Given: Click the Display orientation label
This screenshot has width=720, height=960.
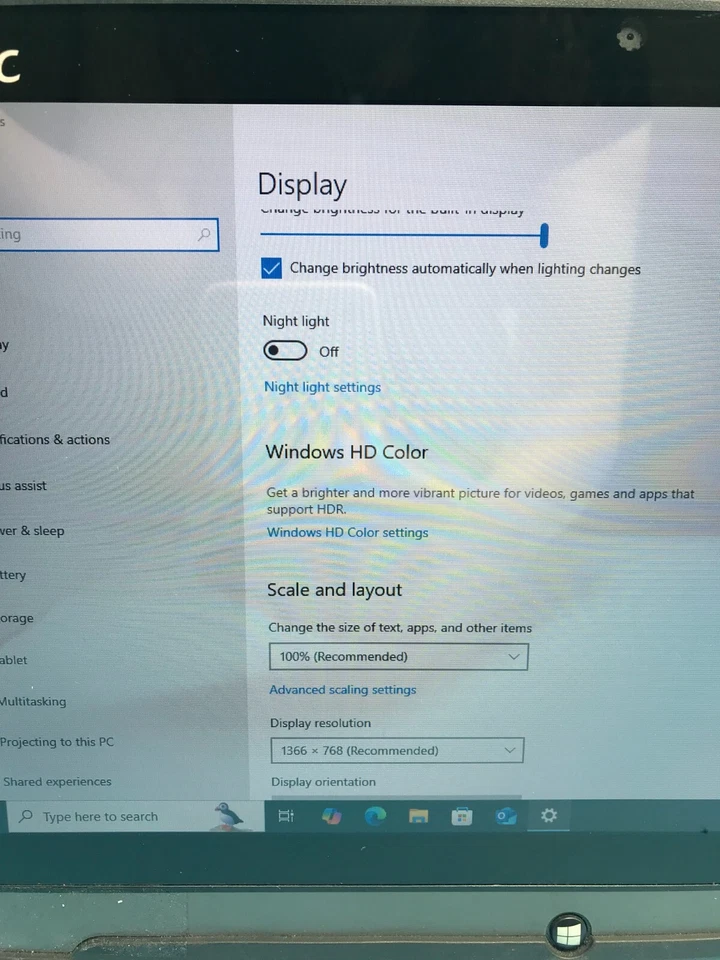Looking at the screenshot, I should pyautogui.click(x=323, y=782).
